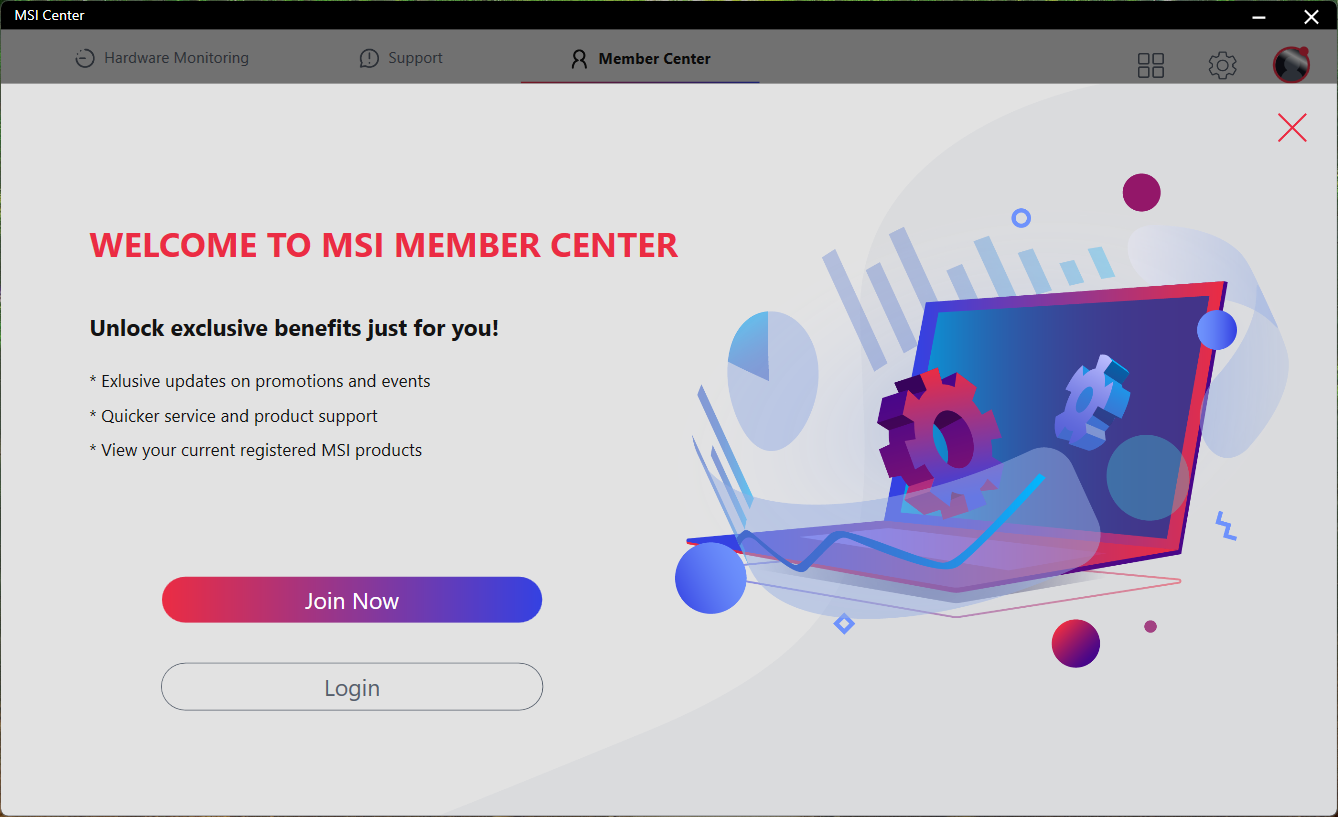Click the Join Now button
Image resolution: width=1338 pixels, height=817 pixels.
coord(352,600)
